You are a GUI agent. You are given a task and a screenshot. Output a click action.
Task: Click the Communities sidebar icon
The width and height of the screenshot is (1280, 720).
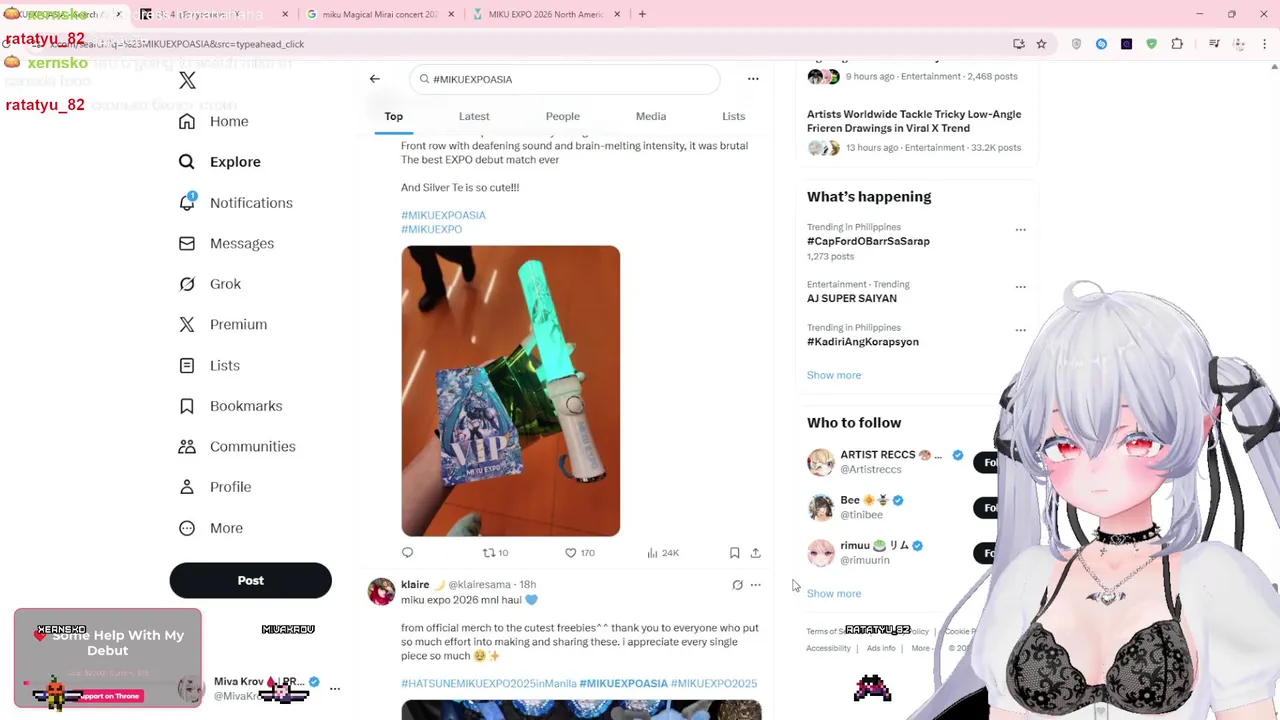pos(187,446)
